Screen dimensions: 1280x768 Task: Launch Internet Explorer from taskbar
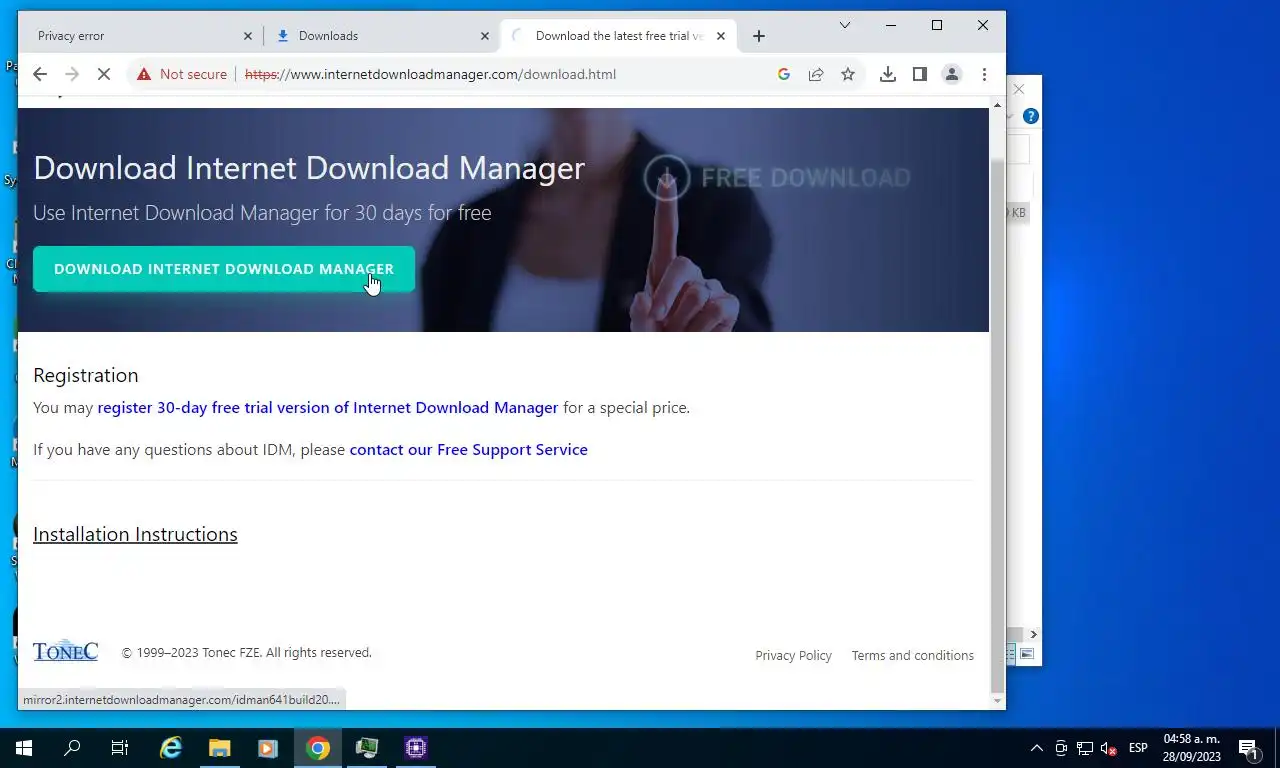(171, 748)
